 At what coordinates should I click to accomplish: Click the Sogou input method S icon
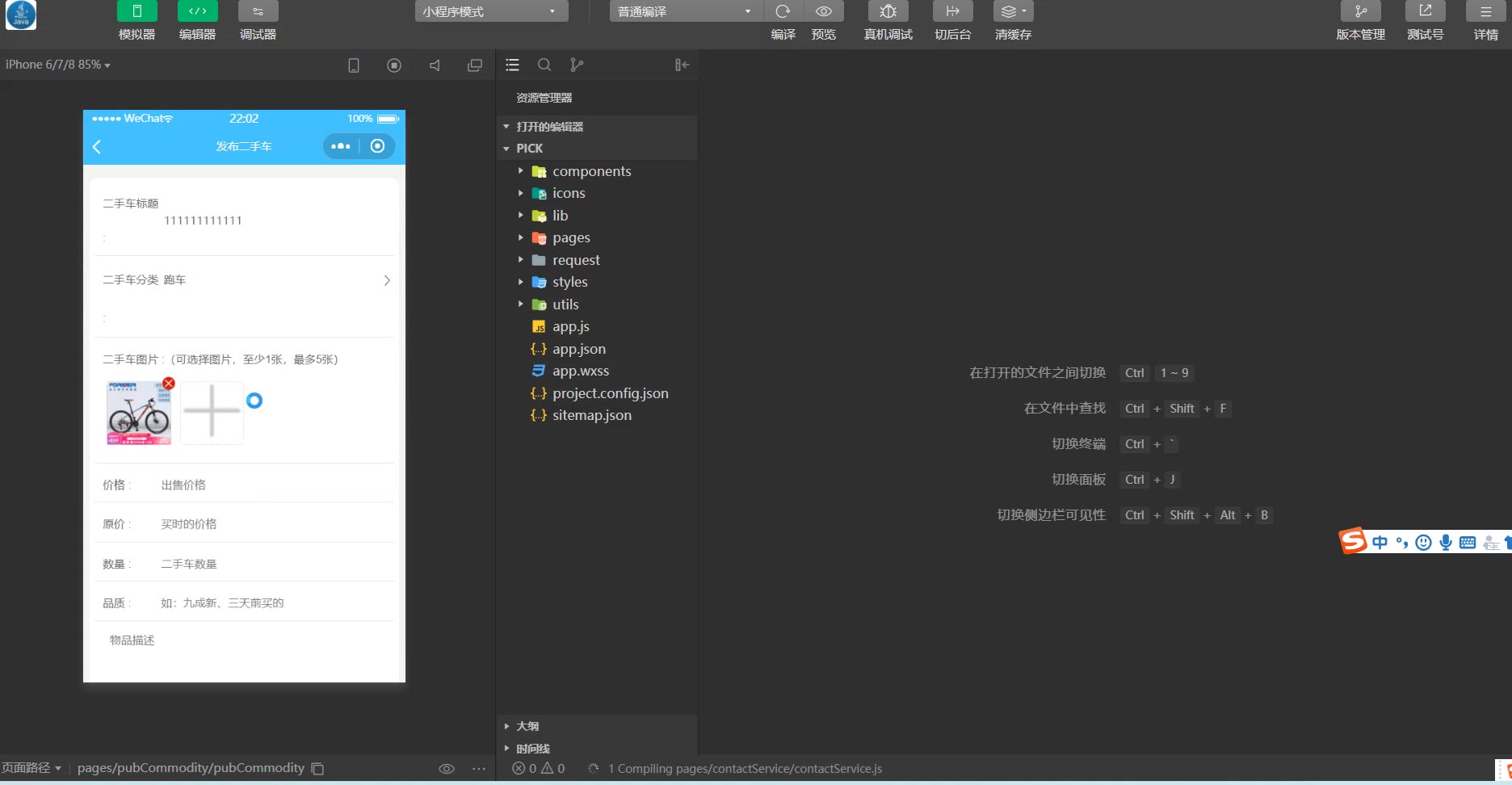(1353, 541)
